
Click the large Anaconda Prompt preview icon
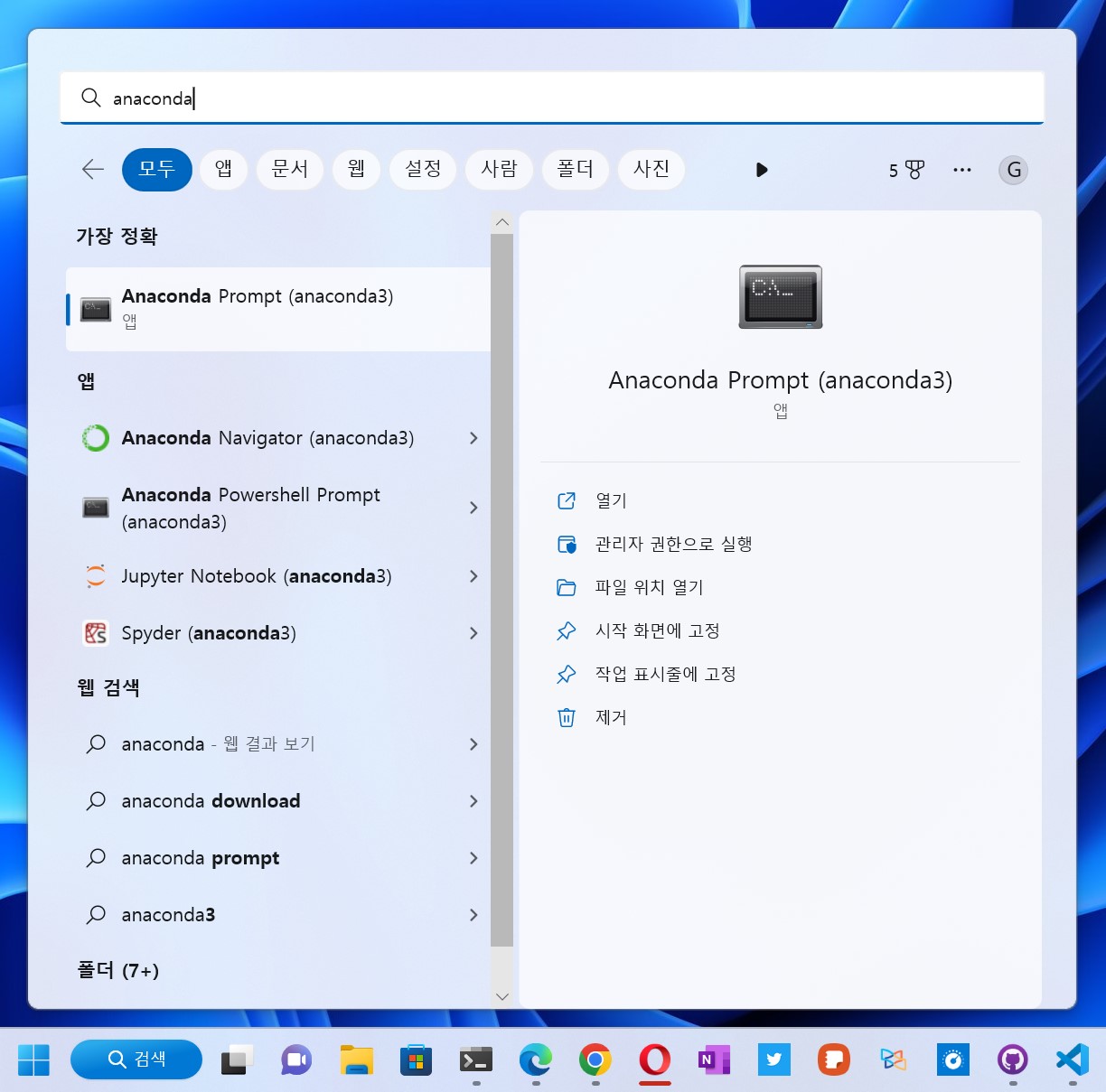pyautogui.click(x=781, y=297)
